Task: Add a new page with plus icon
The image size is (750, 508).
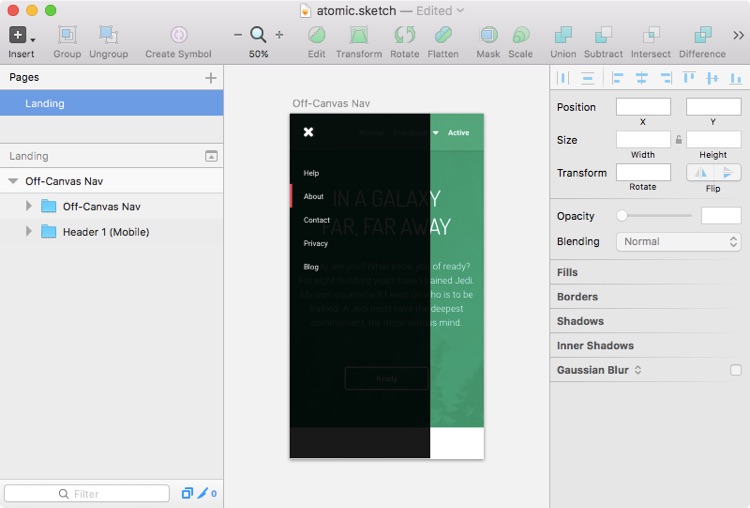Action: pyautogui.click(x=210, y=78)
